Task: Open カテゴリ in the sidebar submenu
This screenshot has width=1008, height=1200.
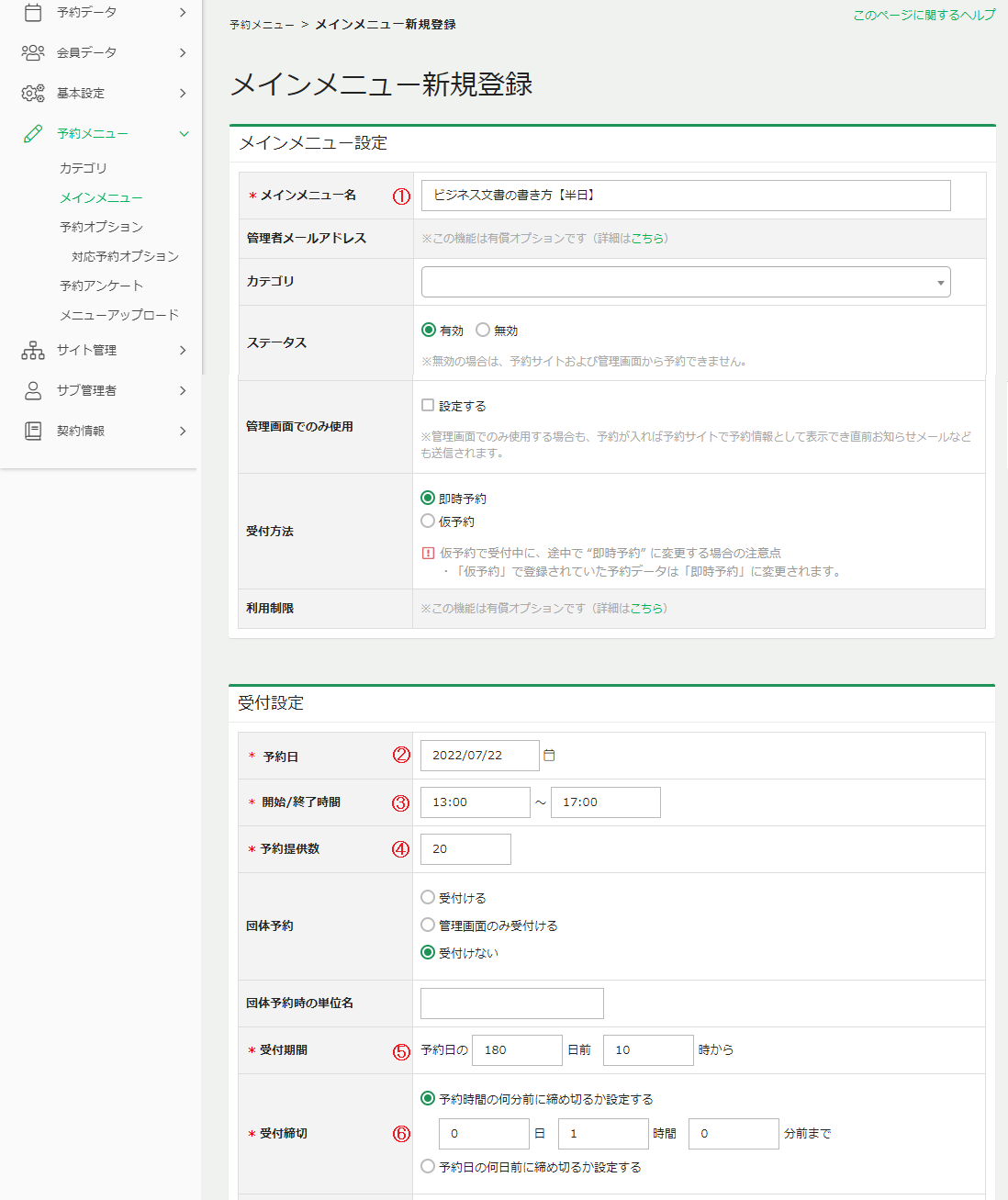Action: coord(84,168)
